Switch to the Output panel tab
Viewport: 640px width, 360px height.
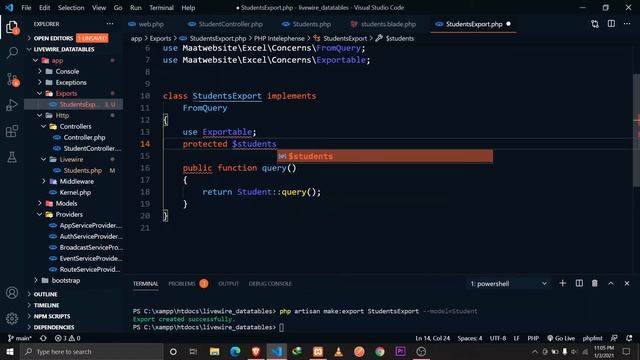coord(229,284)
